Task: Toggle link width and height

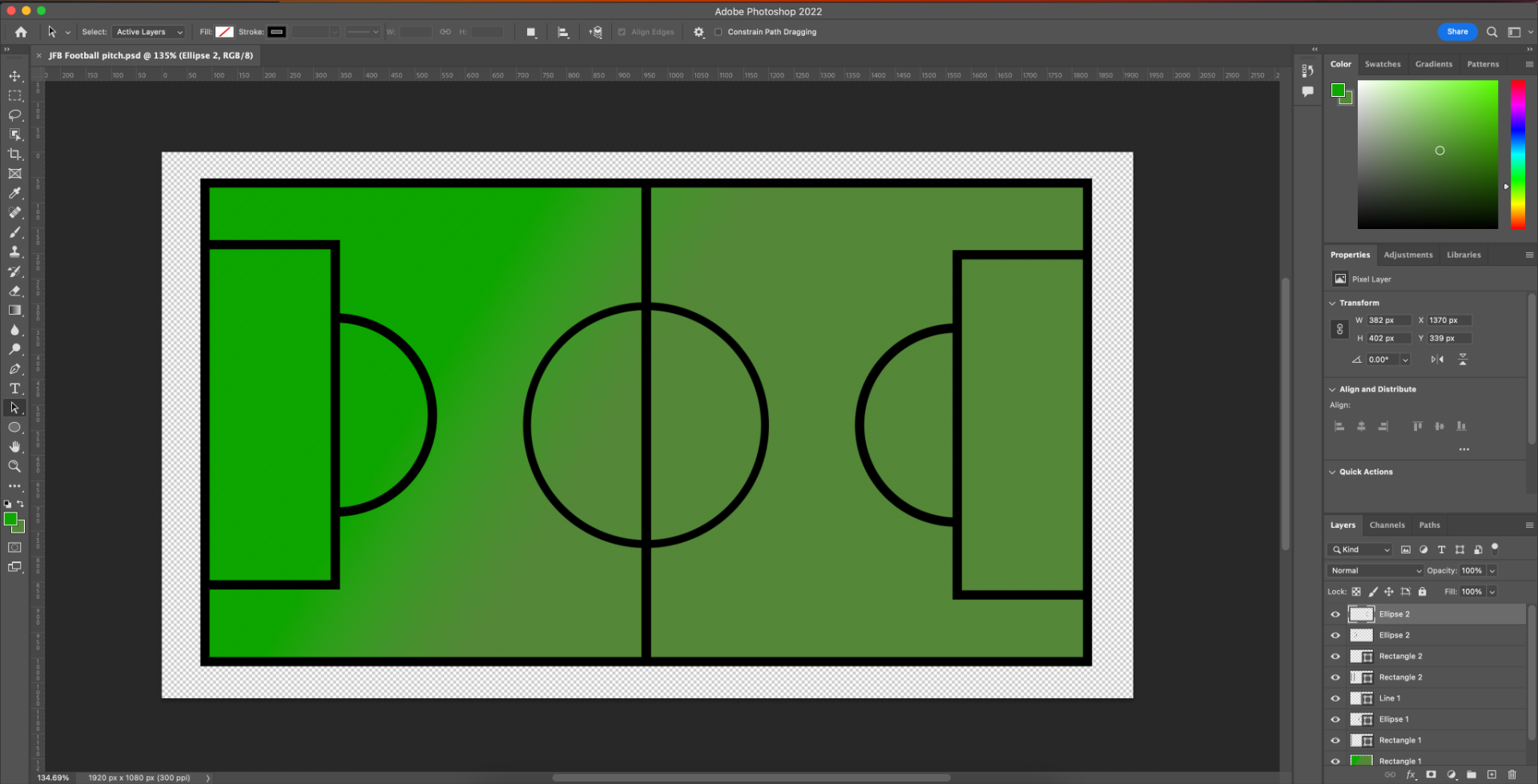Action: (1339, 329)
